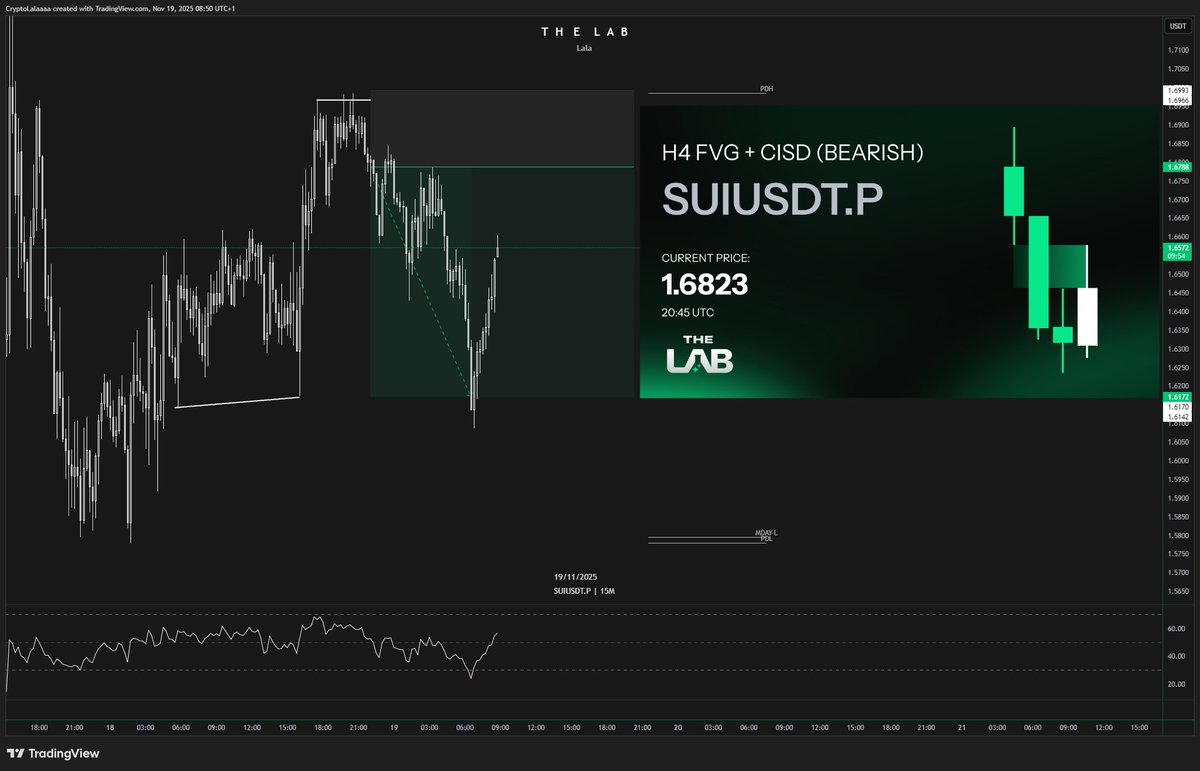
Task: Click the 1.6823 price value
Action: click(705, 286)
